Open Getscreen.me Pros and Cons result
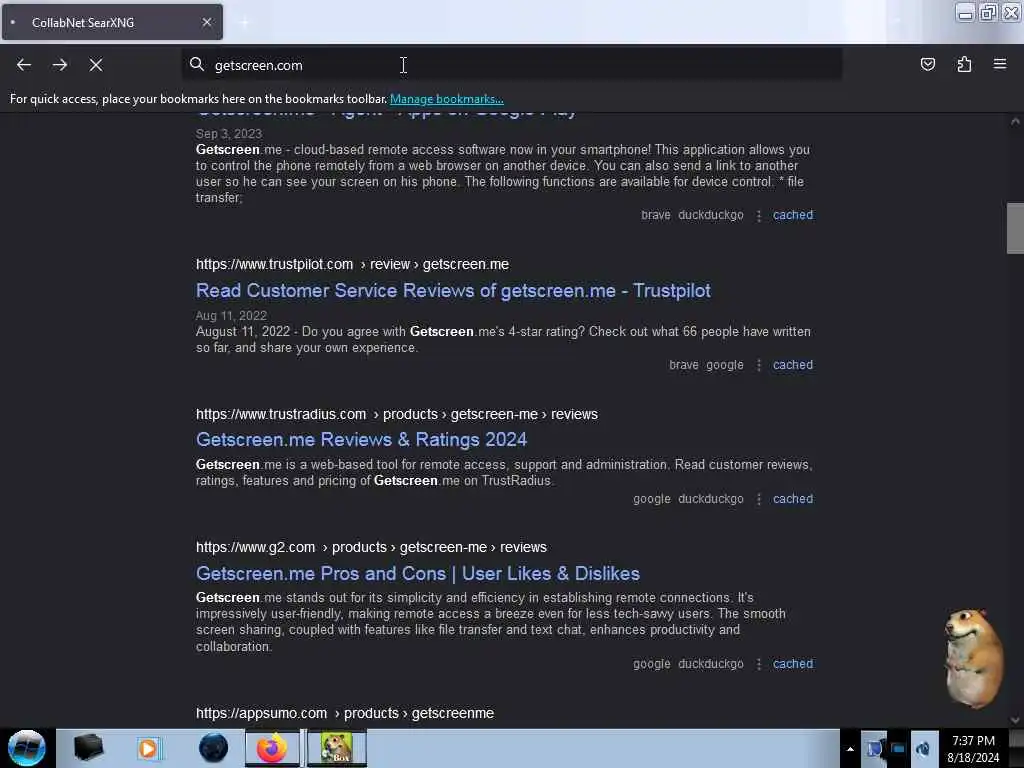 pos(418,573)
